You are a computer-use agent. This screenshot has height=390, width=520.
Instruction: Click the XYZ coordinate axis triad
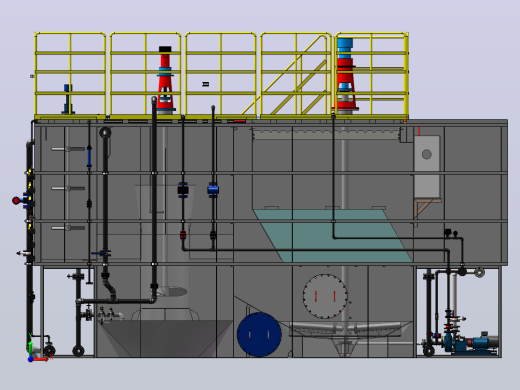(x=39, y=348)
